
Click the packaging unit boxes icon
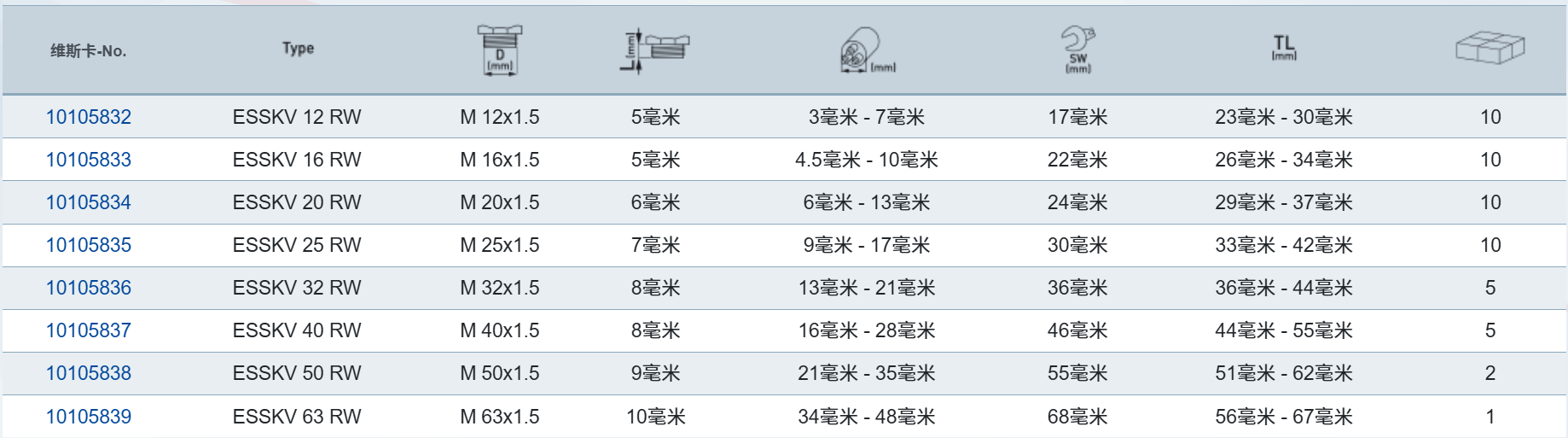[x=1490, y=48]
